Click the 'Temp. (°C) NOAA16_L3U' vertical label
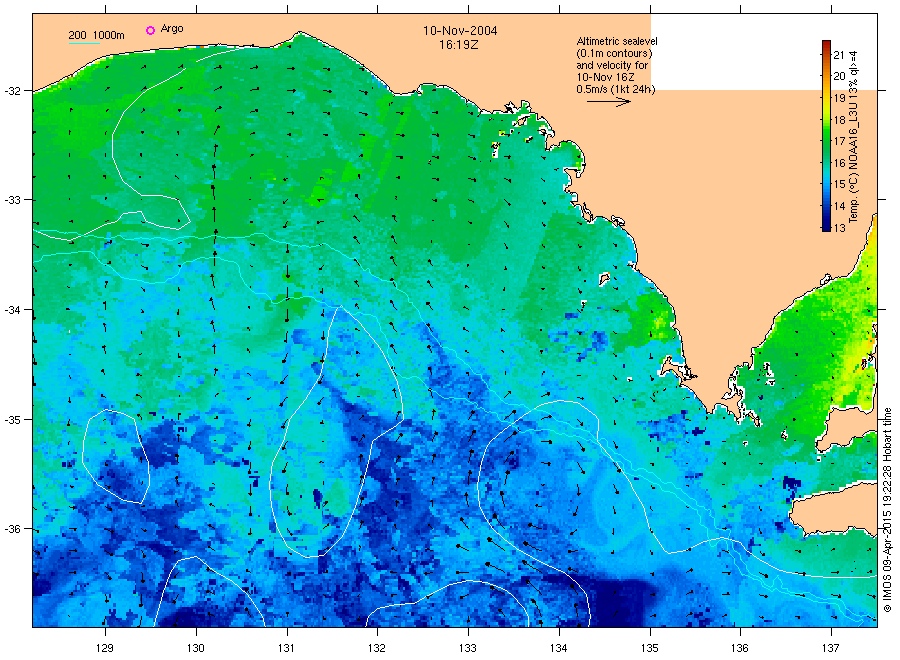Image resolution: width=900 pixels, height=660 pixels. click(x=854, y=164)
